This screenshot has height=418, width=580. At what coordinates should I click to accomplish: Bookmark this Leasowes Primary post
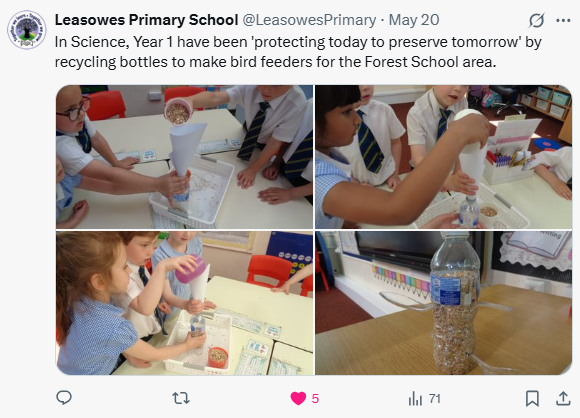click(532, 399)
